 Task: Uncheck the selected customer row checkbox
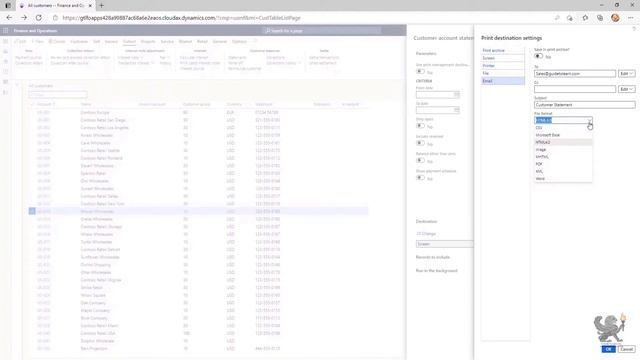click(32, 211)
